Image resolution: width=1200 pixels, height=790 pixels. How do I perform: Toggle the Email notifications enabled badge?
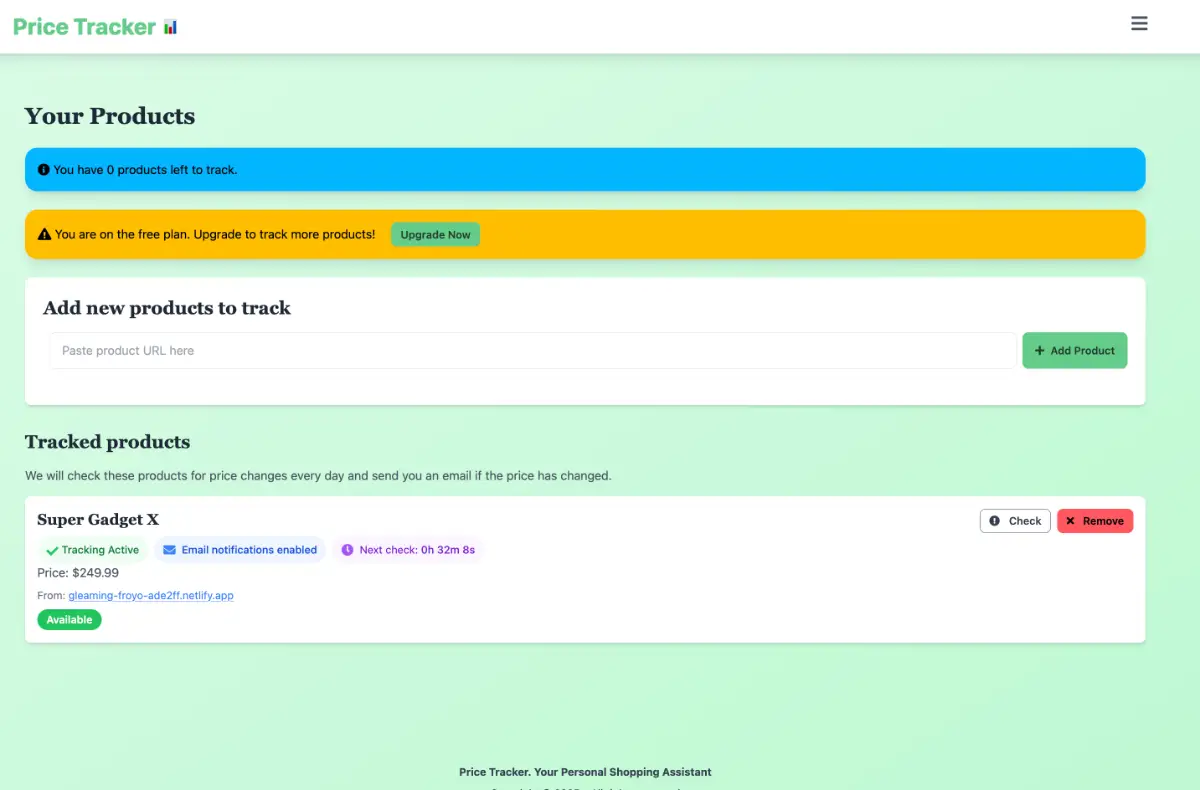(240, 549)
